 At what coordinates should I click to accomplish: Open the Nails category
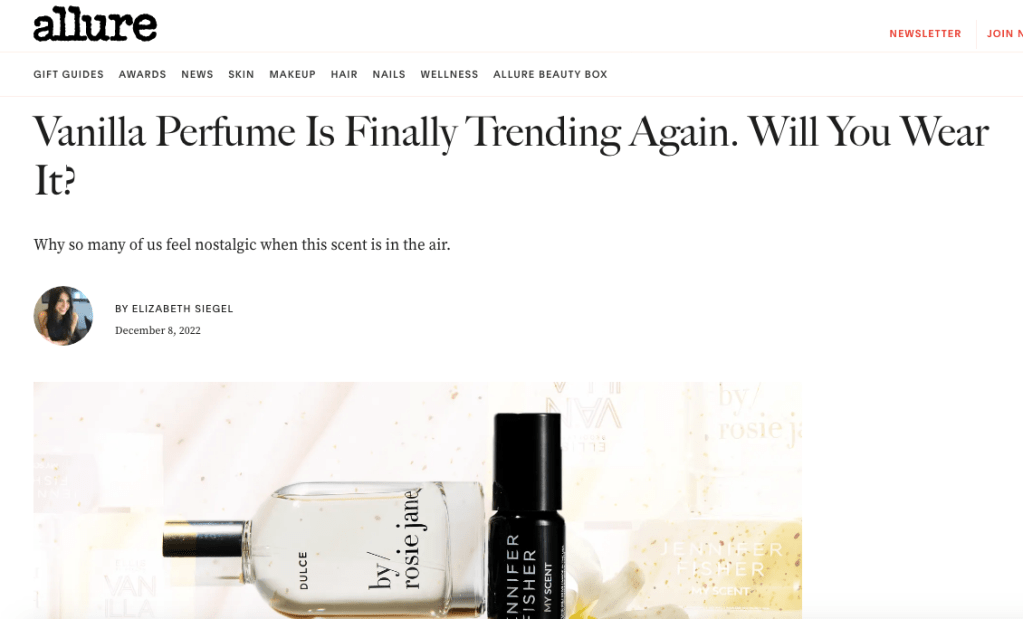tap(389, 74)
